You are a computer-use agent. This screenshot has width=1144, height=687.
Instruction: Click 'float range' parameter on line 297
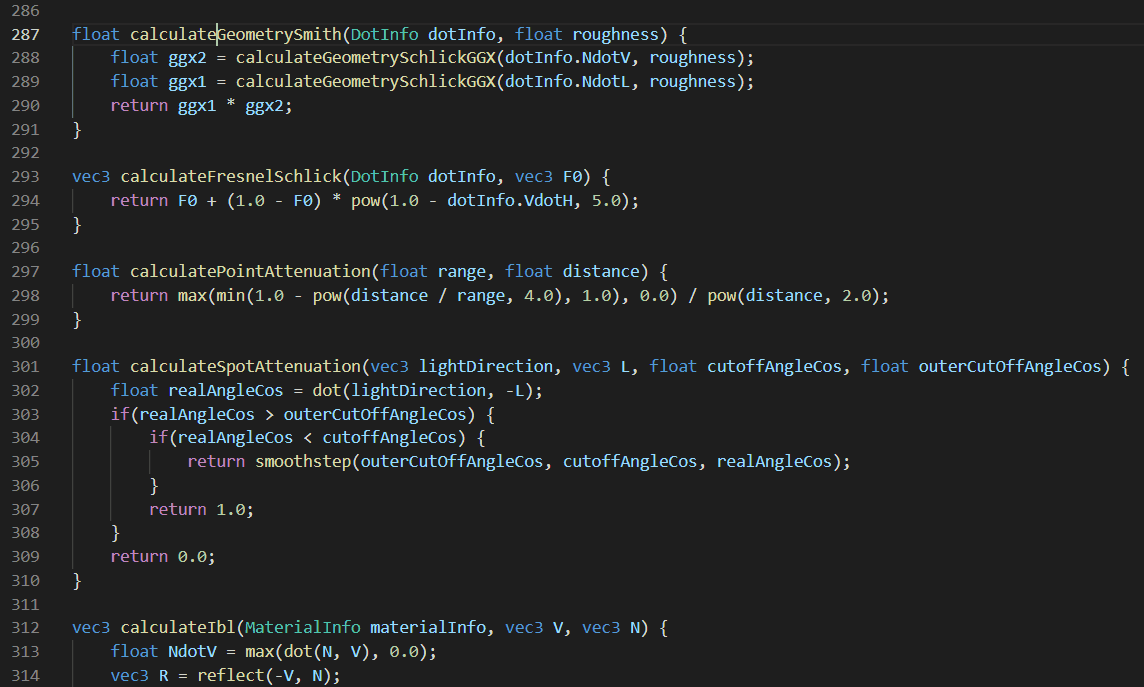(x=433, y=271)
